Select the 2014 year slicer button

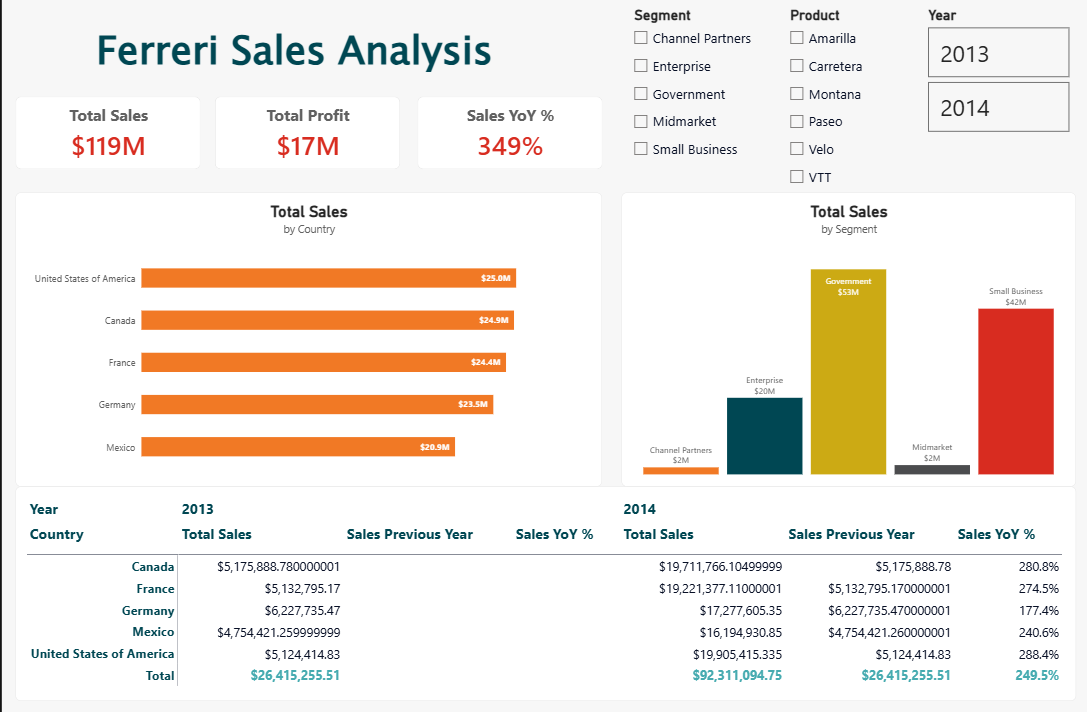tap(998, 107)
